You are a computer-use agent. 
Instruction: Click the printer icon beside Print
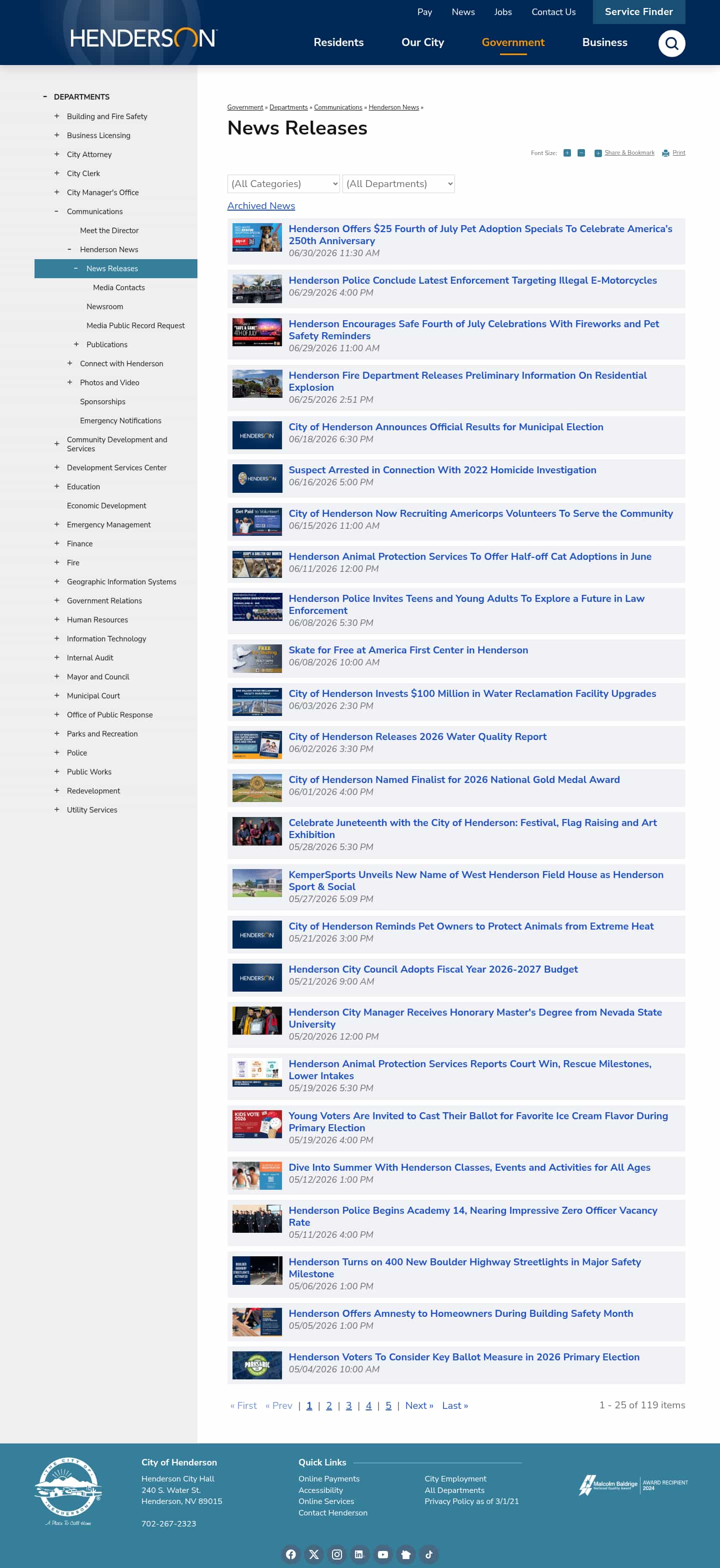click(665, 153)
